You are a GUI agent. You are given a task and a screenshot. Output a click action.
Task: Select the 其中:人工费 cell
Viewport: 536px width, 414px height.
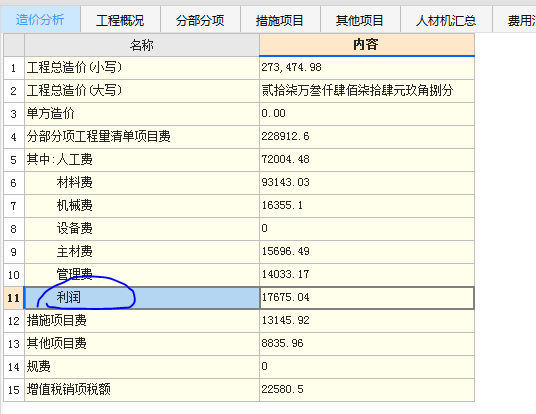point(142,160)
